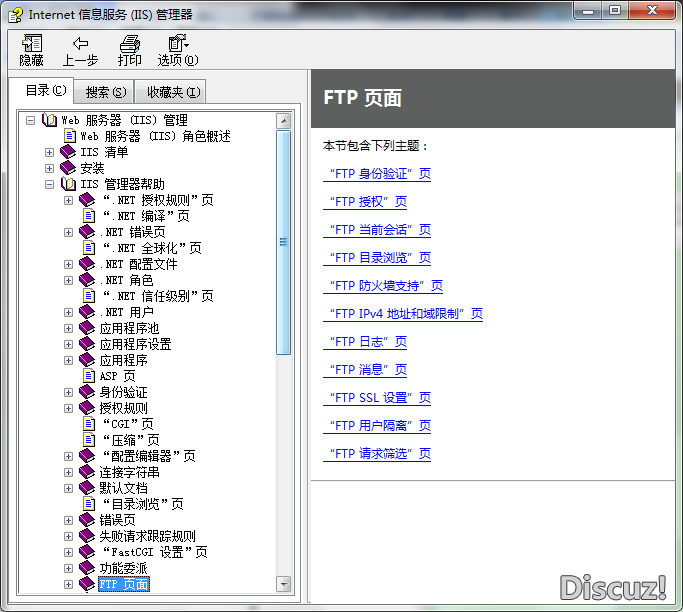Collapse the Web 服务器 (IIS) 管理 root node

(x=30, y=120)
